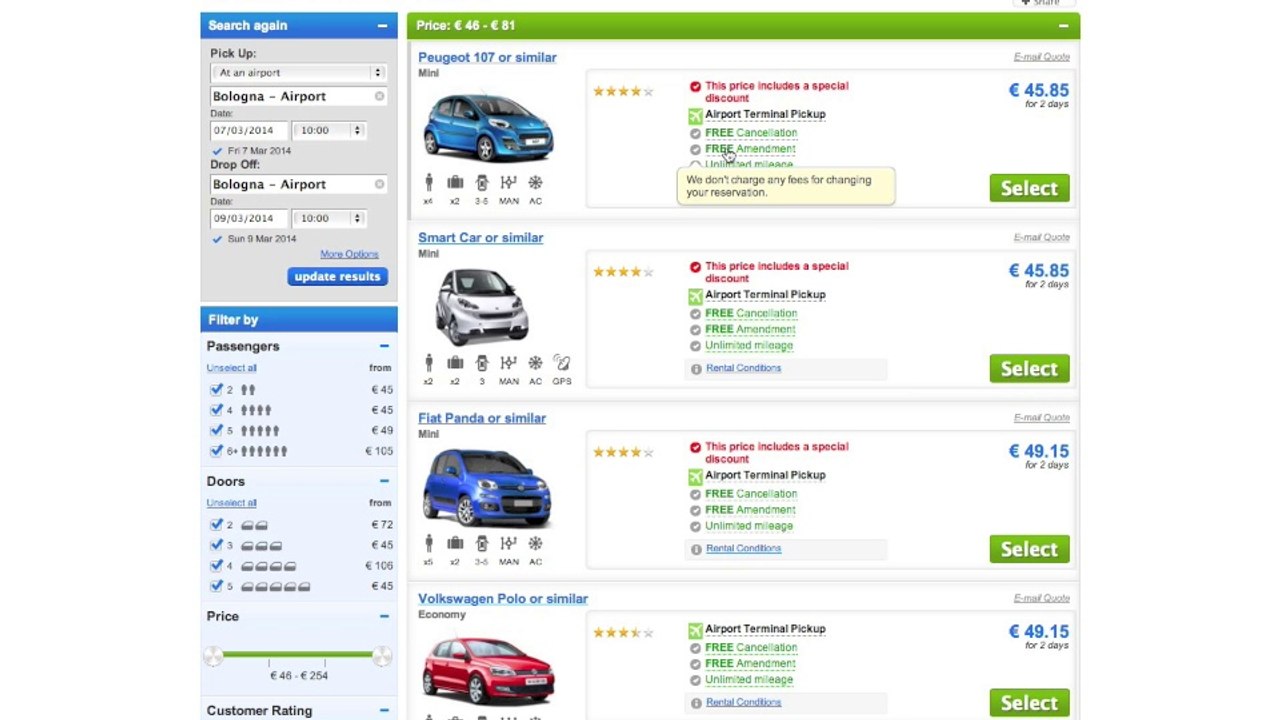Image resolution: width=1280 pixels, height=720 pixels.
Task: Click the star rating on the Peugeot 107 card
Action: click(623, 91)
